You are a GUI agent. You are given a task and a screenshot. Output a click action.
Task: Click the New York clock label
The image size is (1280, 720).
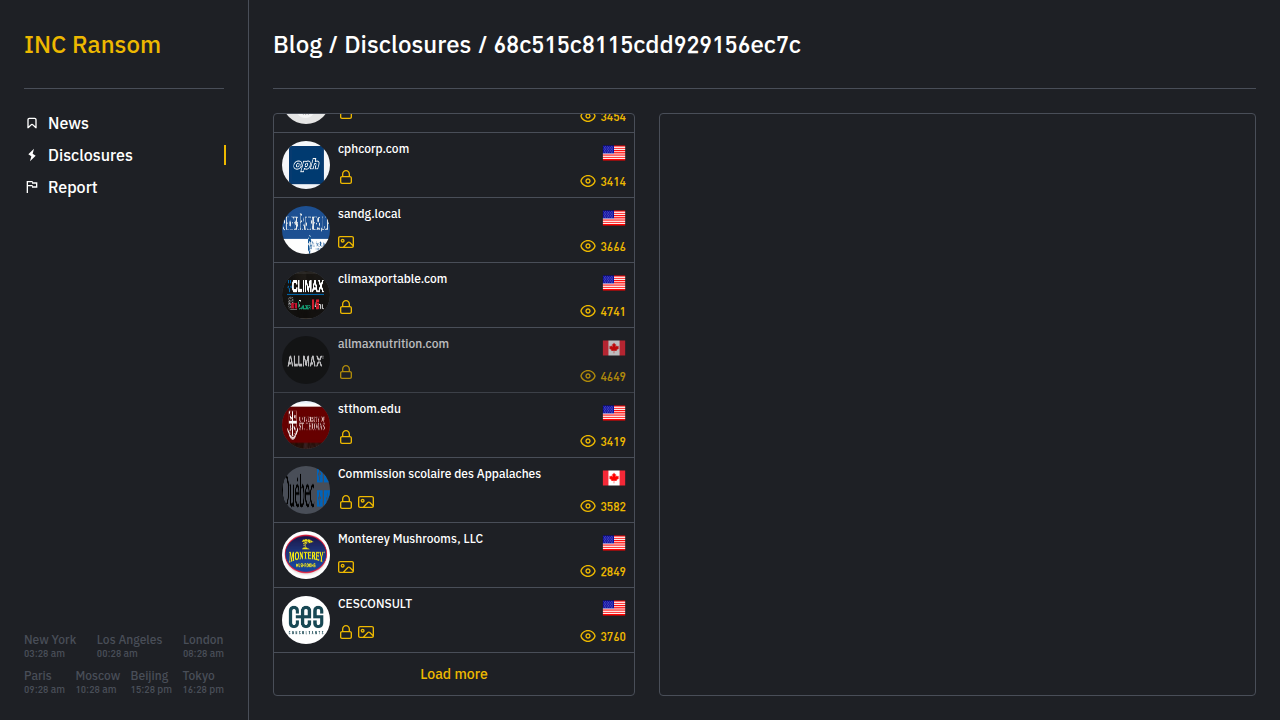pyautogui.click(x=50, y=640)
